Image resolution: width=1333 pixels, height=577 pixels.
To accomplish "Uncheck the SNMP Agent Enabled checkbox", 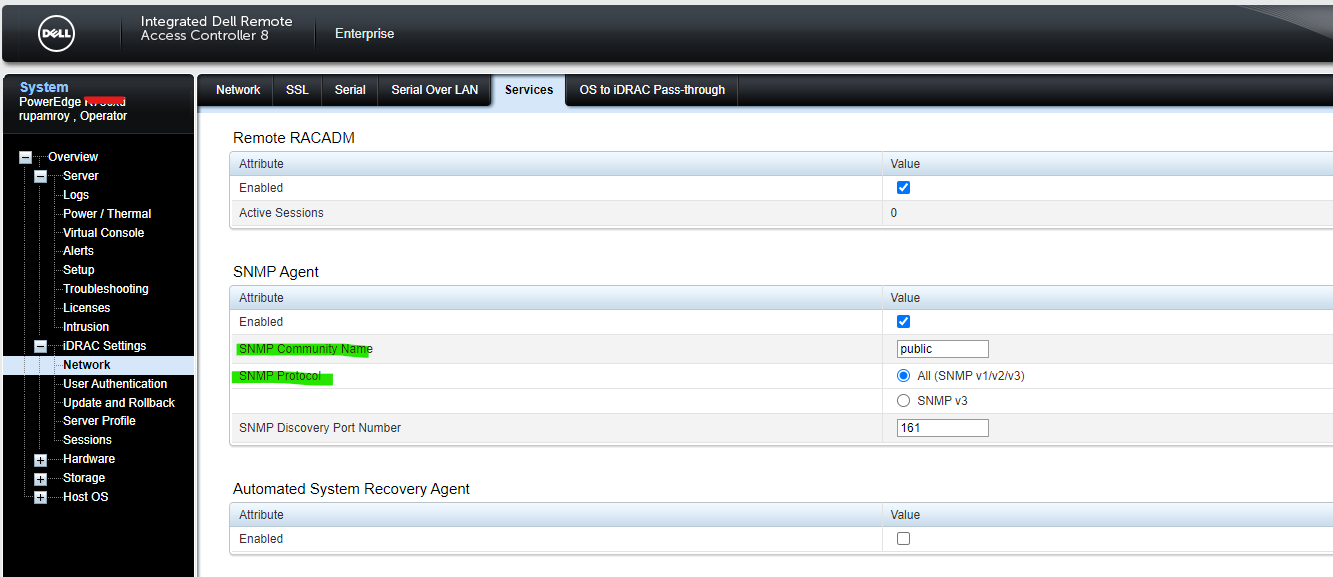I will pyautogui.click(x=903, y=321).
